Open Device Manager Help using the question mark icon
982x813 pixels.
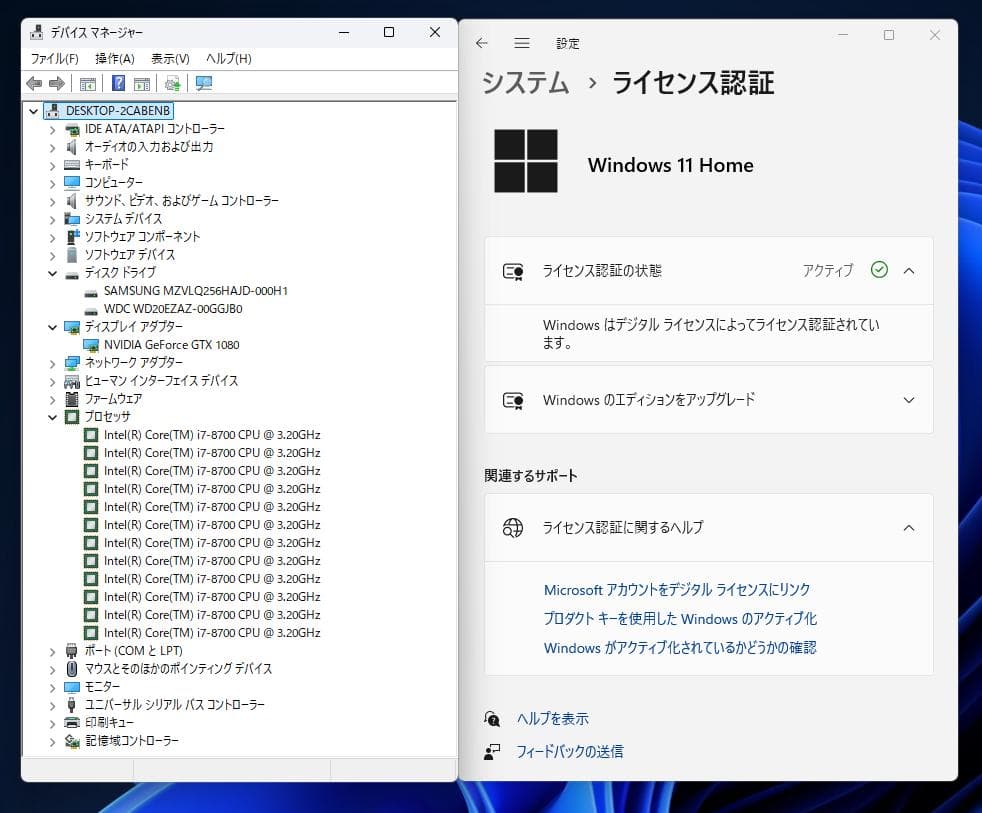[x=119, y=84]
